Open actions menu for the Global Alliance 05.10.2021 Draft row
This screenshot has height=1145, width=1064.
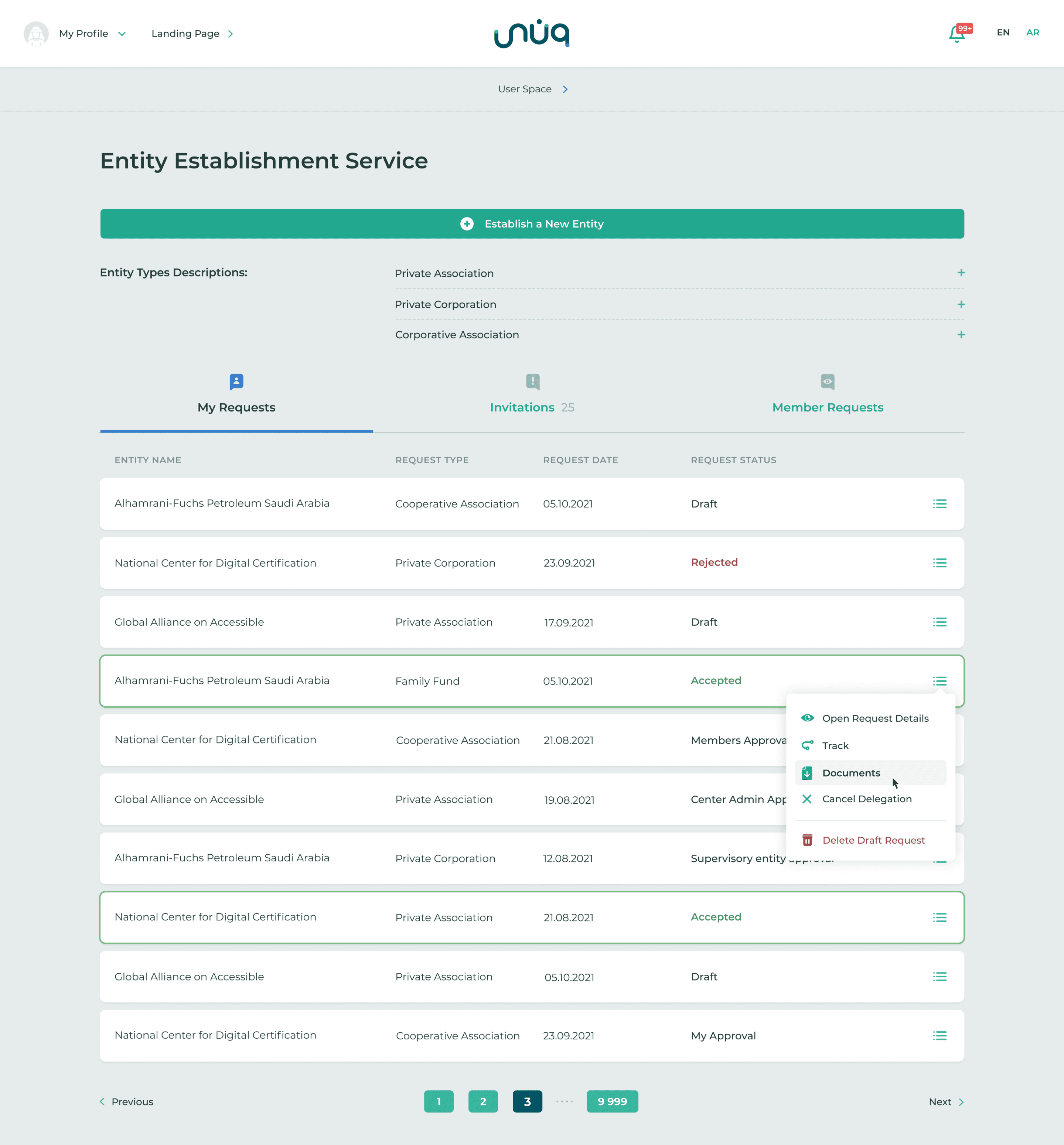pyautogui.click(x=939, y=976)
